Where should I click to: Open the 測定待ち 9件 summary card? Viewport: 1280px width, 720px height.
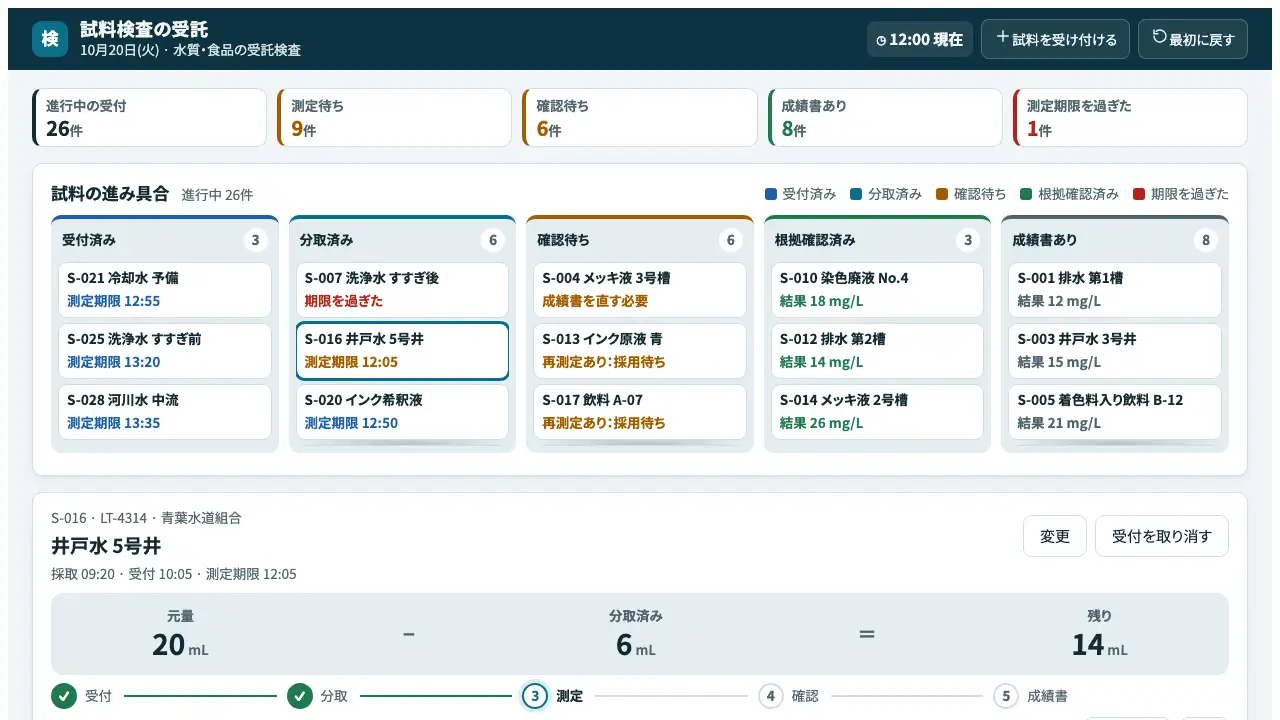(x=395, y=118)
